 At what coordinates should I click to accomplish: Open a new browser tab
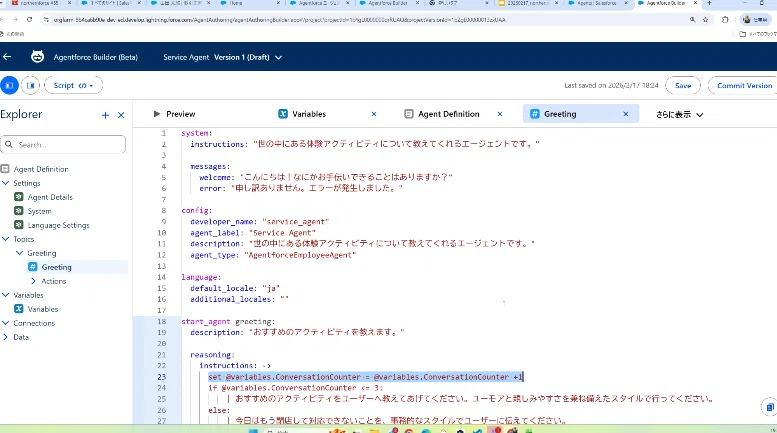[709, 3]
